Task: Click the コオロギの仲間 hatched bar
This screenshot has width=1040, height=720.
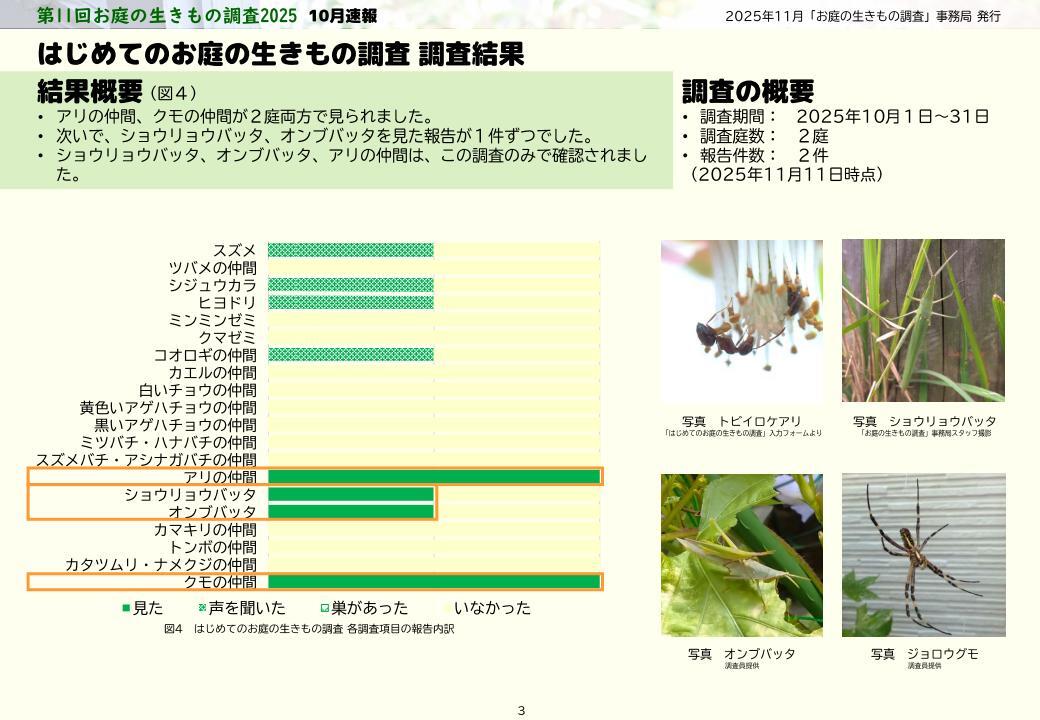Action: (x=351, y=355)
